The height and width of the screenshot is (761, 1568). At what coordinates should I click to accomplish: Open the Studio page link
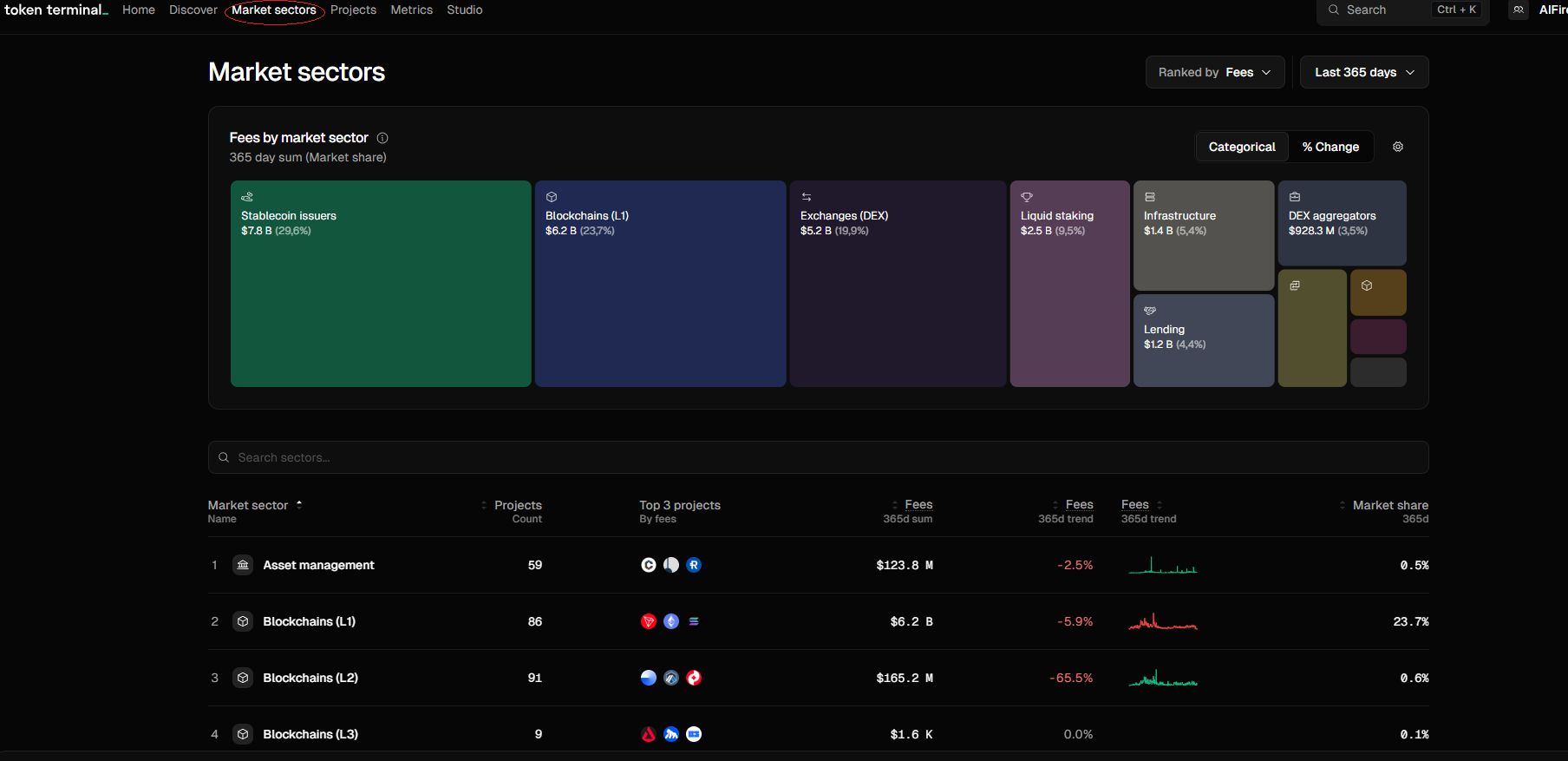464,10
